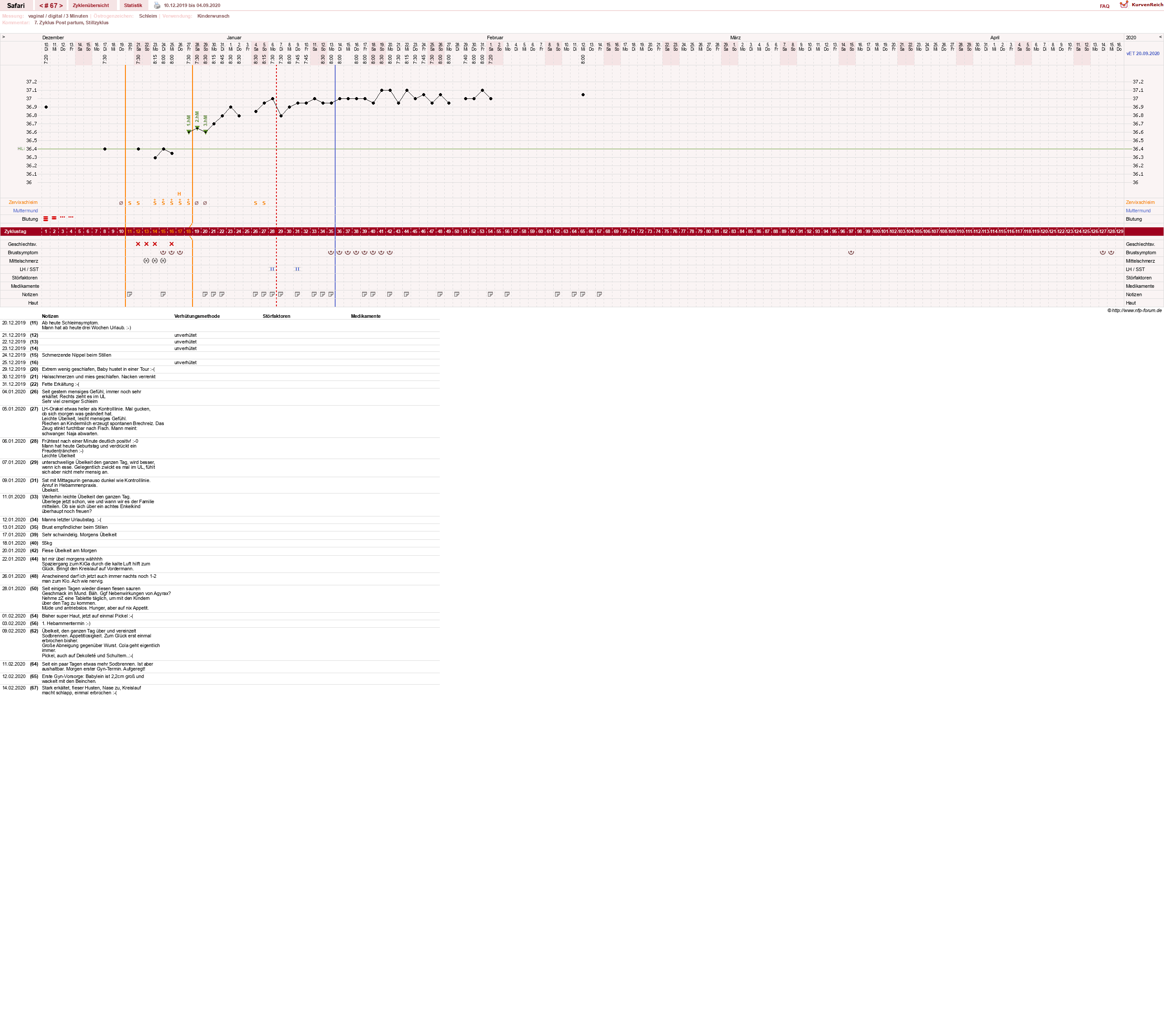
Task: Click 'unverhütet' in the 25.12.2019 row
Action: pos(185,362)
